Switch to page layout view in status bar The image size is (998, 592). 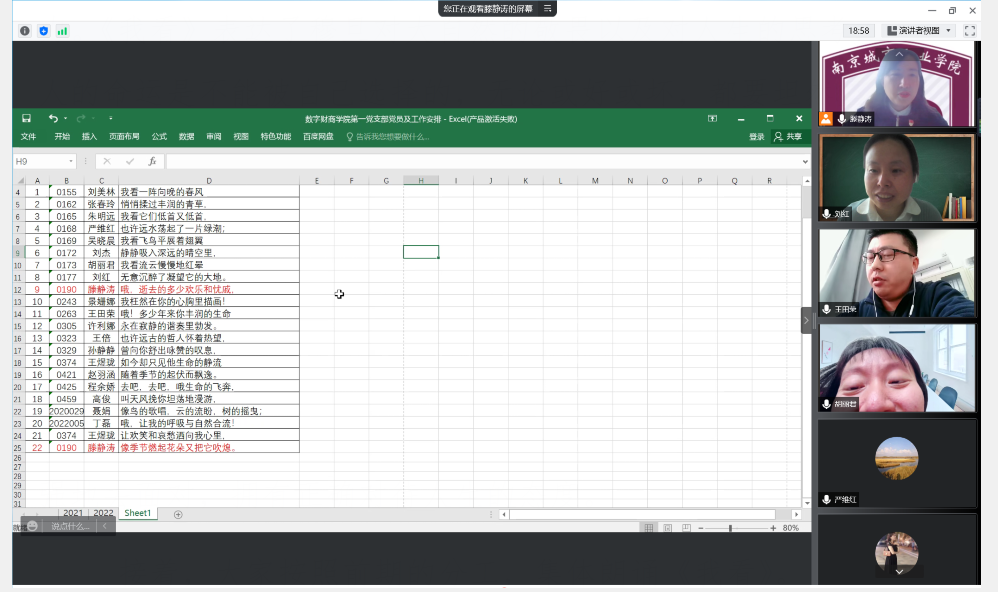click(666, 528)
